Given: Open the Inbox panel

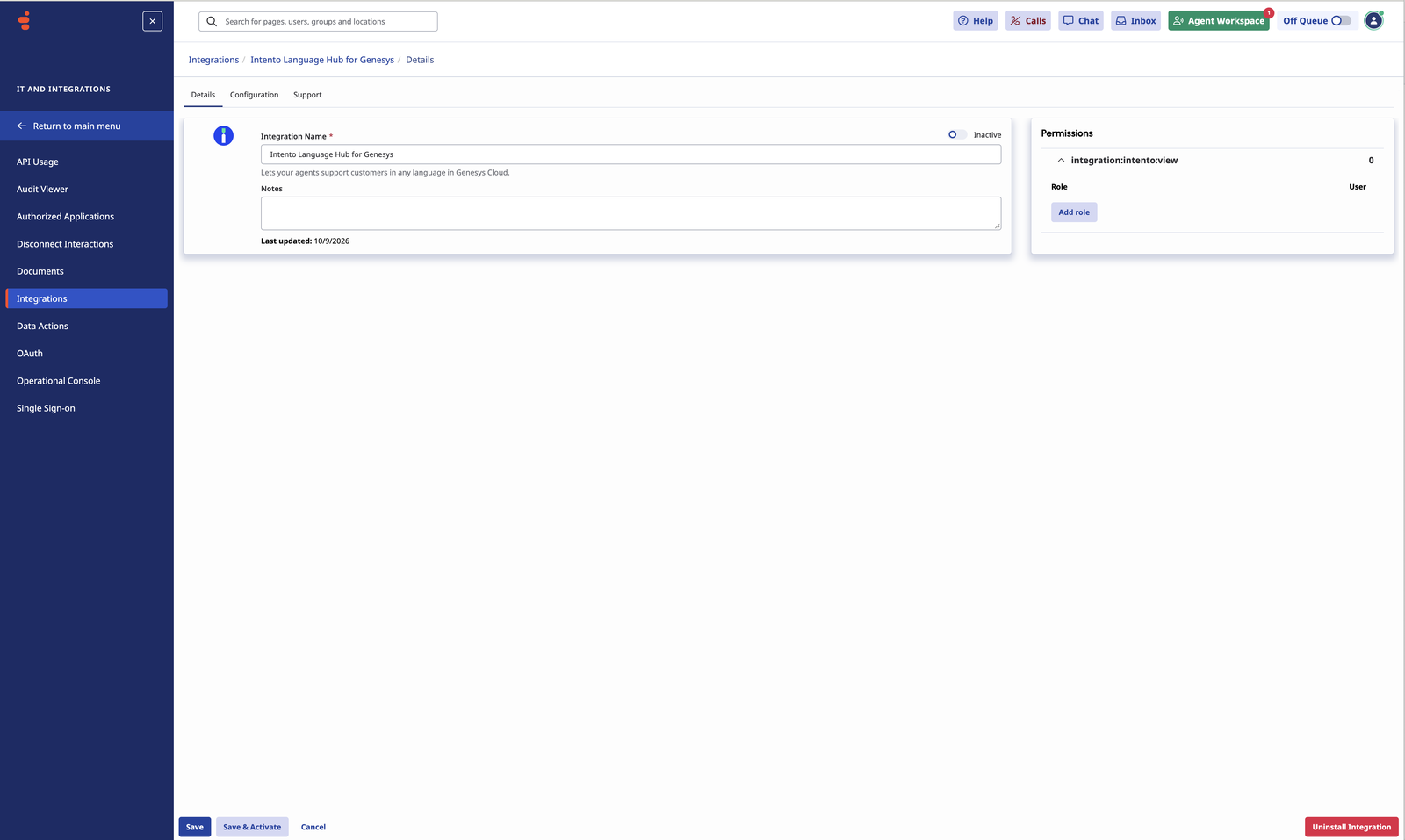Looking at the screenshot, I should click(x=1136, y=21).
